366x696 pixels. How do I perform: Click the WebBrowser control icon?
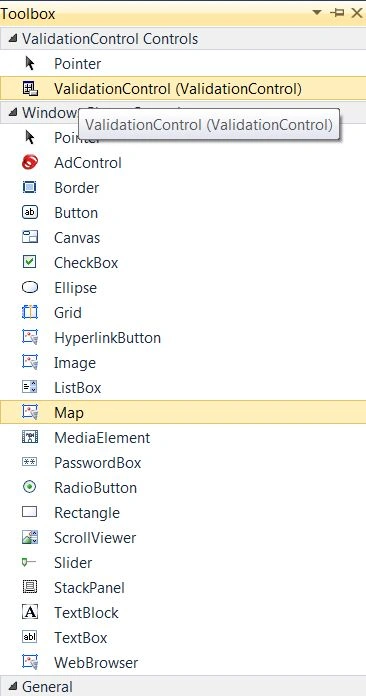[x=30, y=662]
